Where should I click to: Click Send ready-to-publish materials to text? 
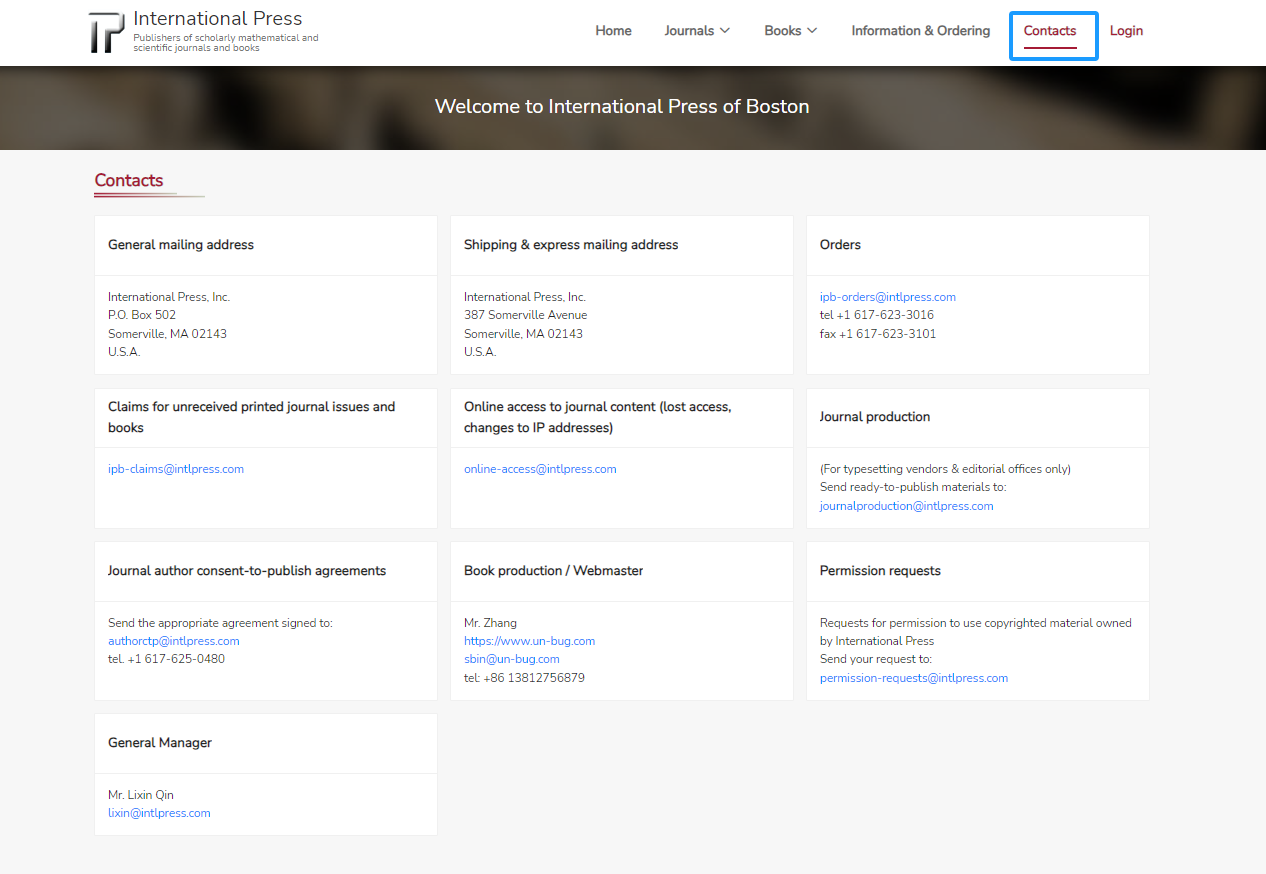[913, 487]
